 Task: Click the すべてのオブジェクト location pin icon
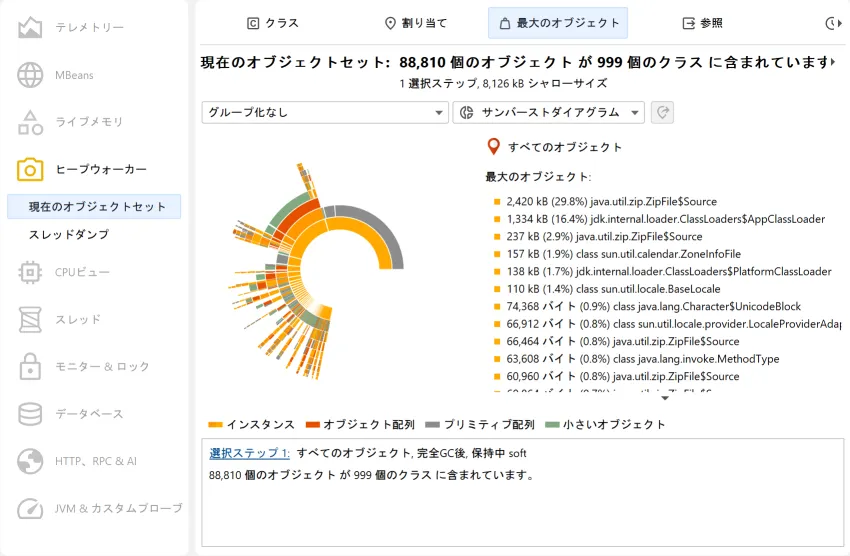pos(493,146)
